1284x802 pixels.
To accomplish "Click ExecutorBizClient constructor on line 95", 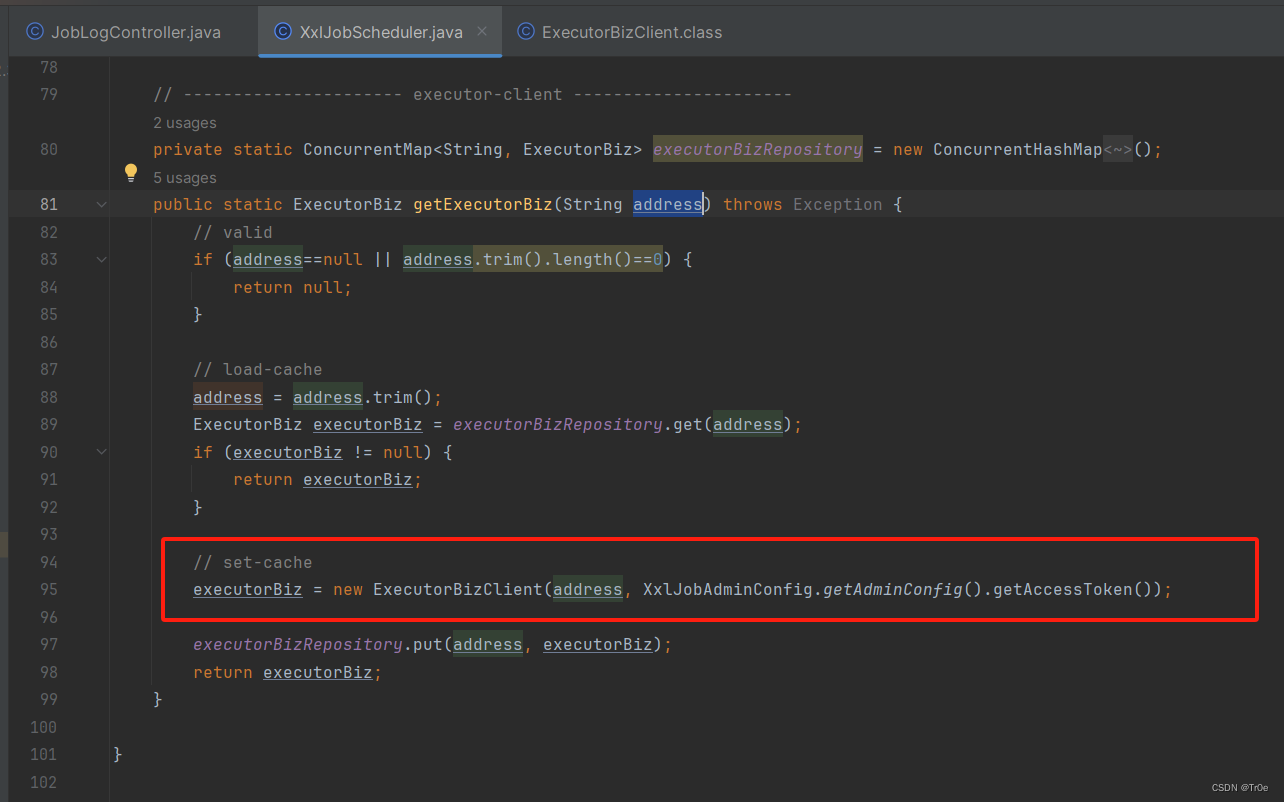I will (457, 589).
